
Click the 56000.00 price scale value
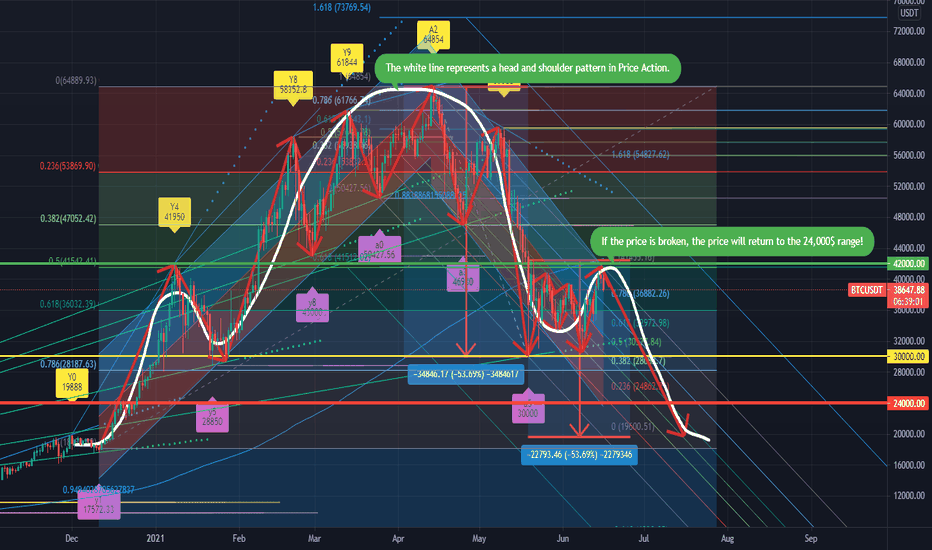[909, 155]
